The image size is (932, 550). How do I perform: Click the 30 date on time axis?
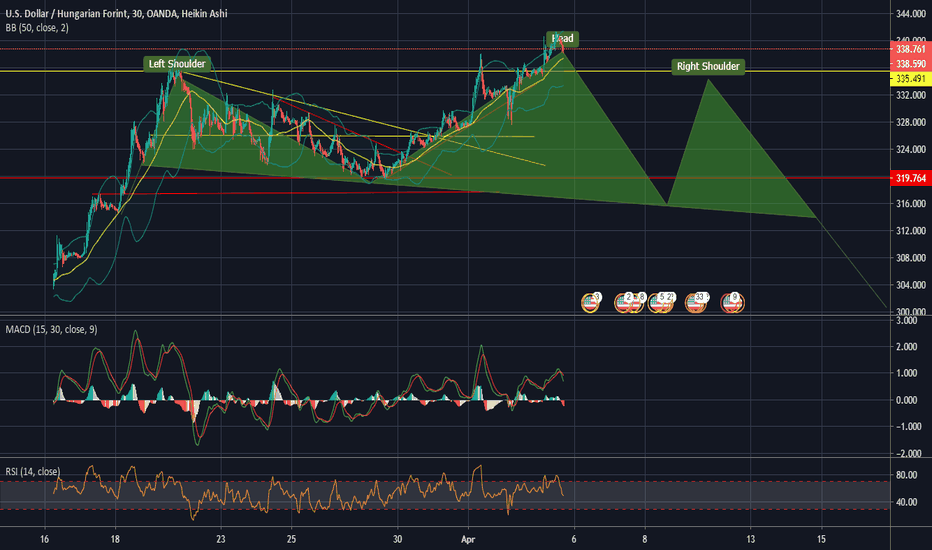pyautogui.click(x=398, y=539)
